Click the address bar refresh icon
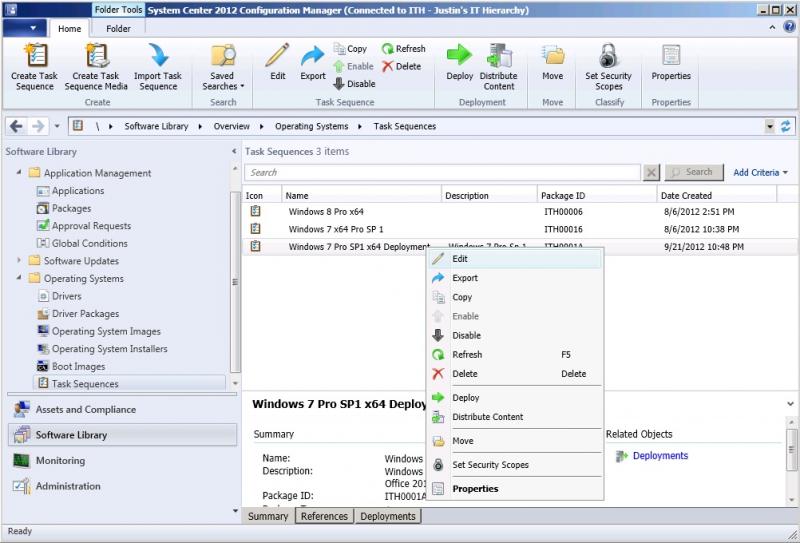 [786, 126]
